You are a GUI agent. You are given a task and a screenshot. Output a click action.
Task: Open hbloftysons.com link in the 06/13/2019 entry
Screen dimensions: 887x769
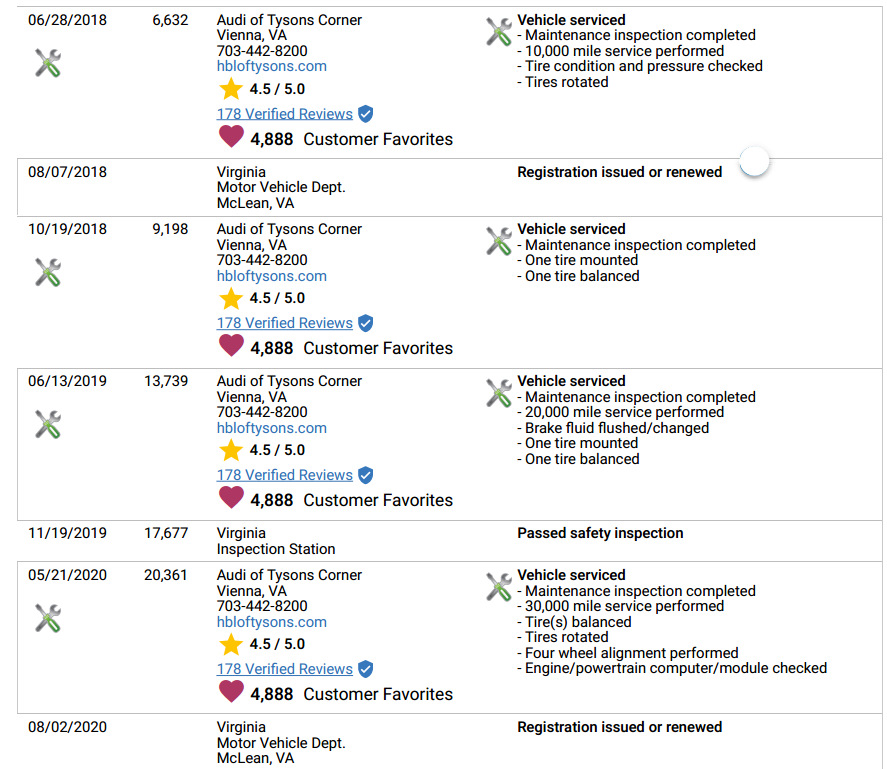click(x=272, y=428)
